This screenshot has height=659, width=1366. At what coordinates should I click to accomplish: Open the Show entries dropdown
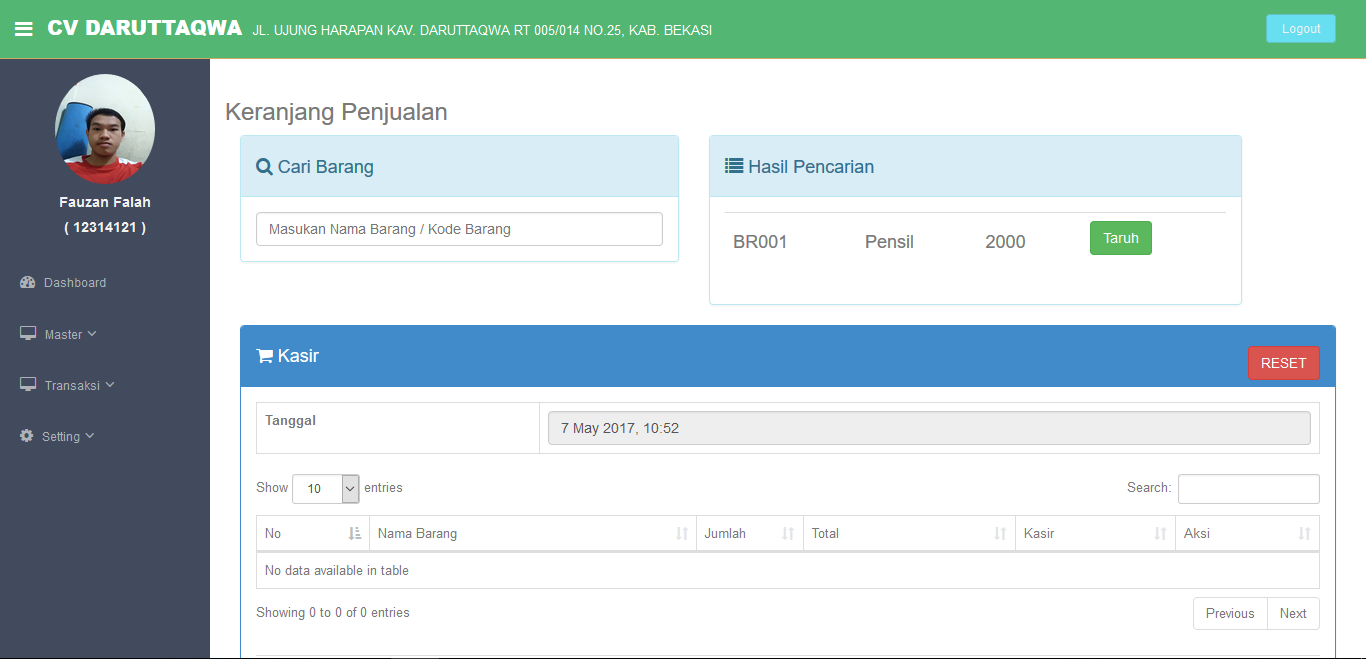[326, 489]
